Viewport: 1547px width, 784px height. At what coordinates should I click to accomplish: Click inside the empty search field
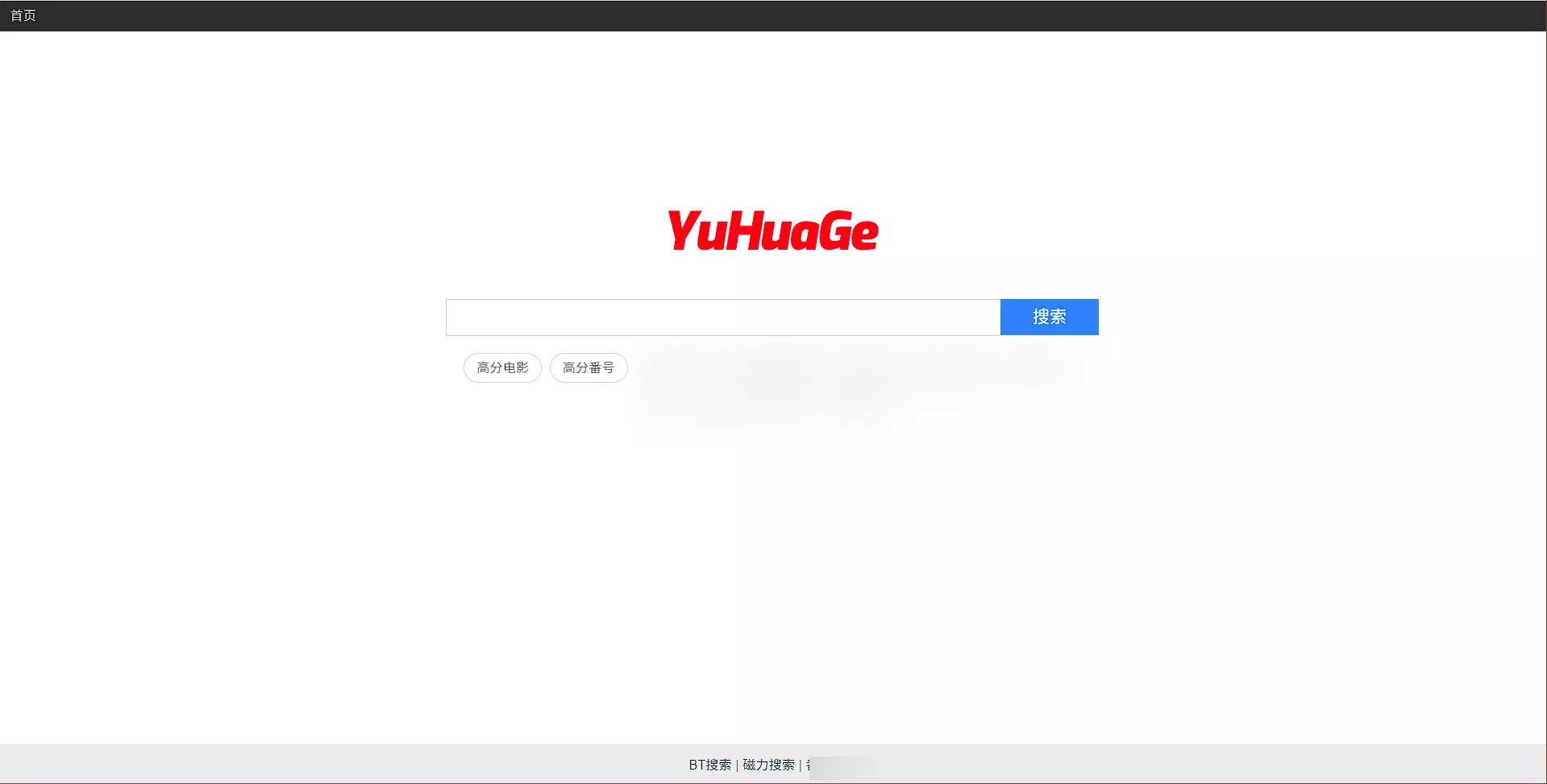tap(722, 317)
